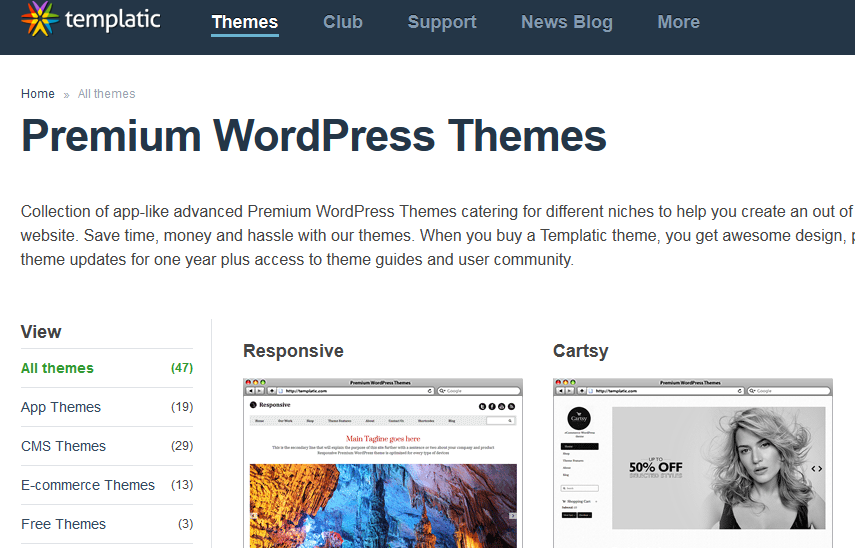Click the Cartsy 50% OFF preview image
The height and width of the screenshot is (548, 855).
click(718, 467)
